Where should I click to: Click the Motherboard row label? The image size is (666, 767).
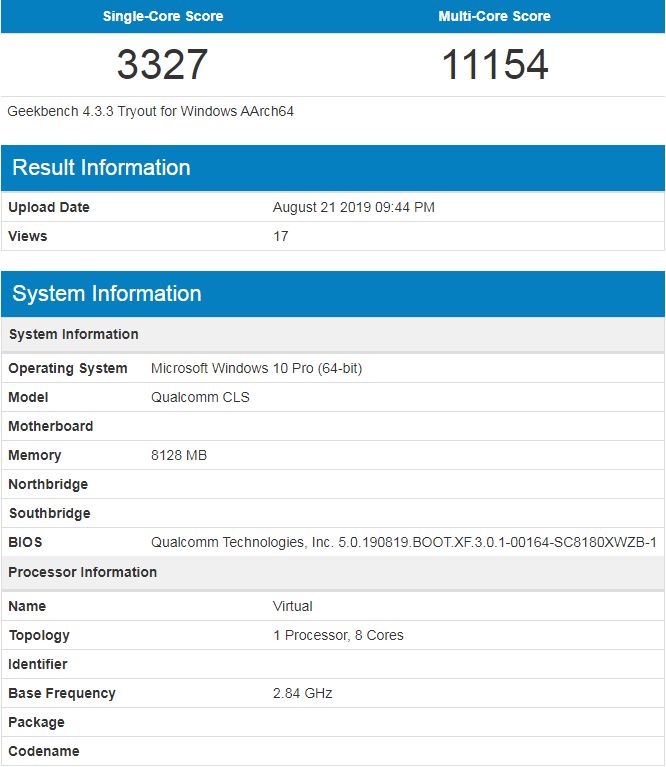[x=51, y=426]
